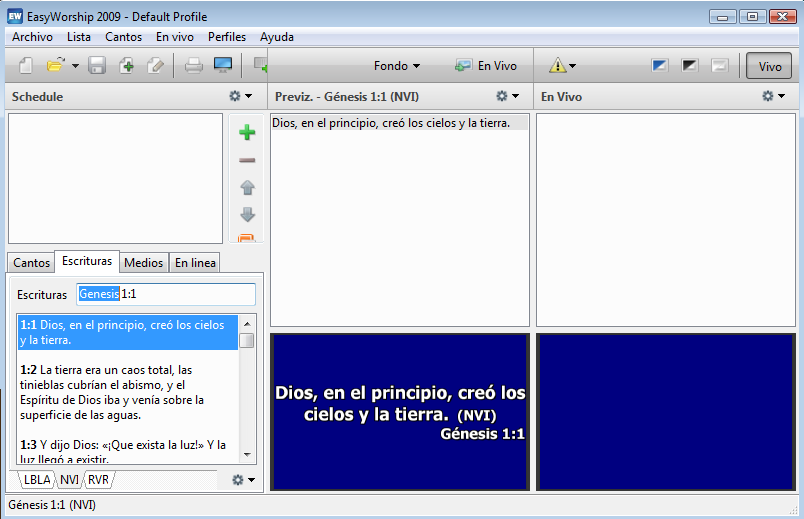Switch to the Medios tab

coord(144,263)
